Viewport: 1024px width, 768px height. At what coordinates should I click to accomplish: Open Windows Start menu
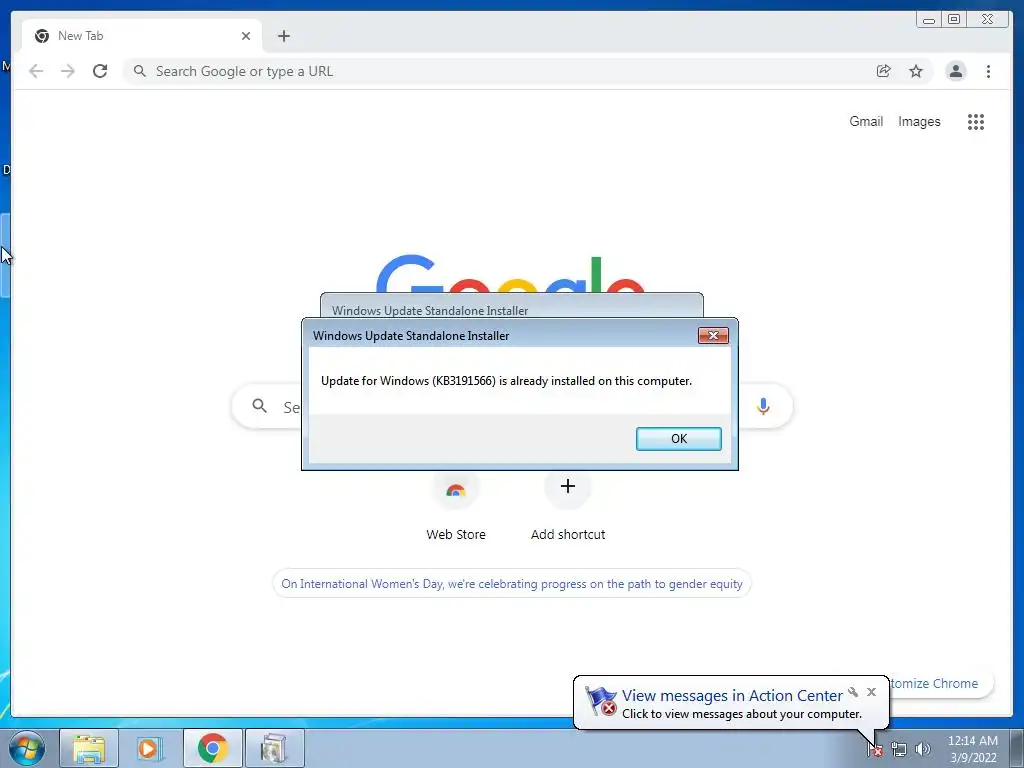[x=27, y=748]
